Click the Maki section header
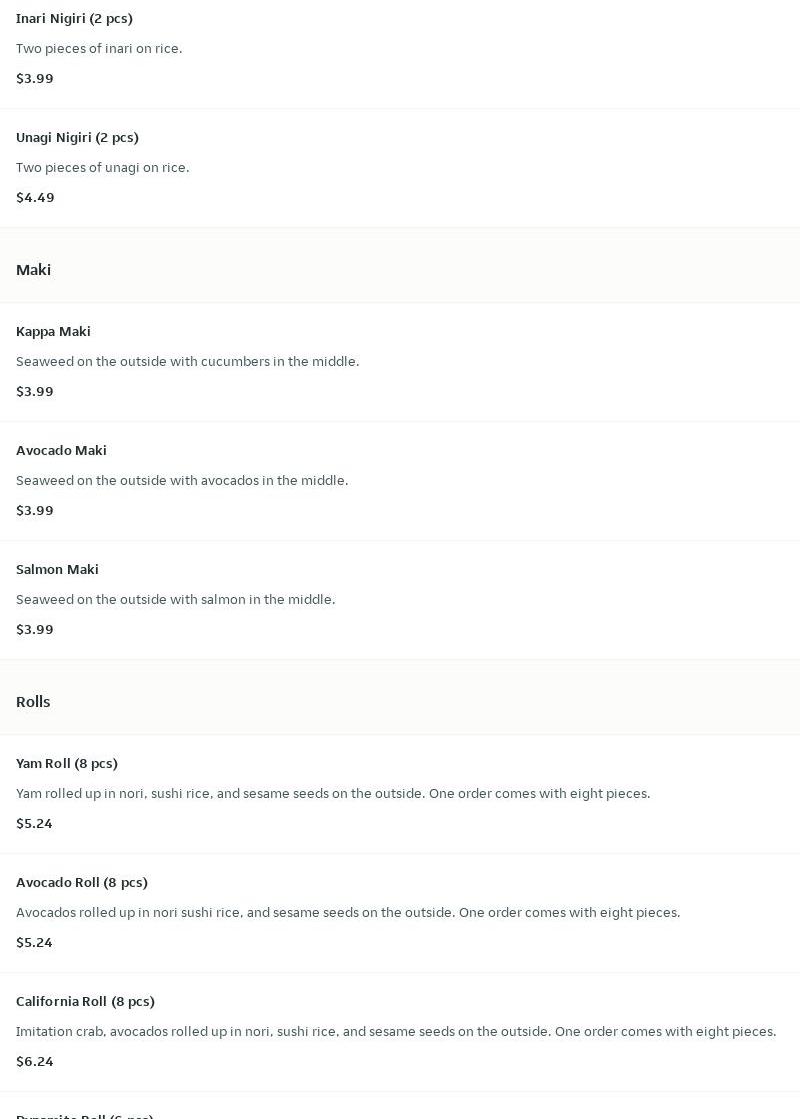 pyautogui.click(x=33, y=270)
